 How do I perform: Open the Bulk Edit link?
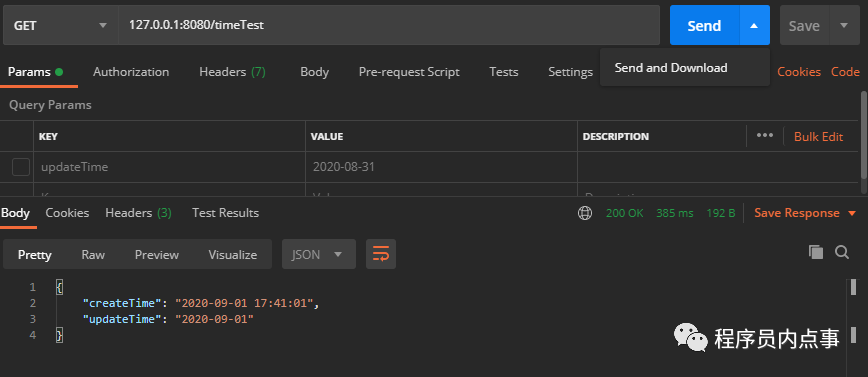[818, 137]
